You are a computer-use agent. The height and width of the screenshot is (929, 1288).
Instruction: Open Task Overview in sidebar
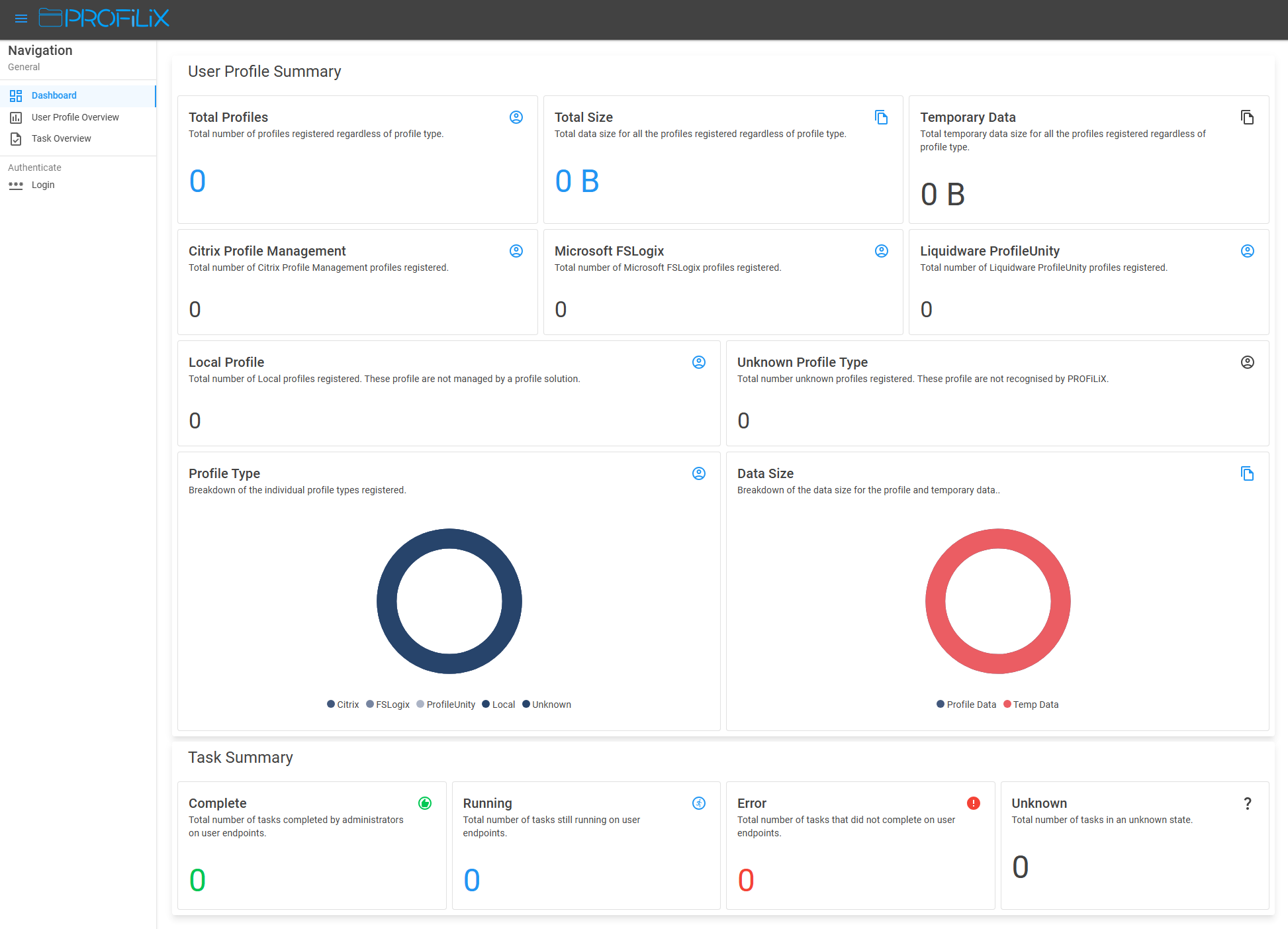click(61, 138)
